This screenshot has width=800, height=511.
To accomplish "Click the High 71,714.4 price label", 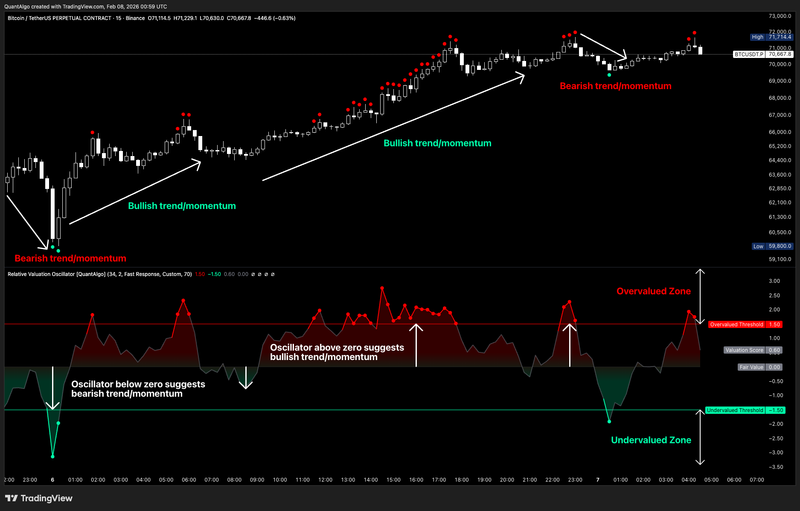I will (771, 37).
